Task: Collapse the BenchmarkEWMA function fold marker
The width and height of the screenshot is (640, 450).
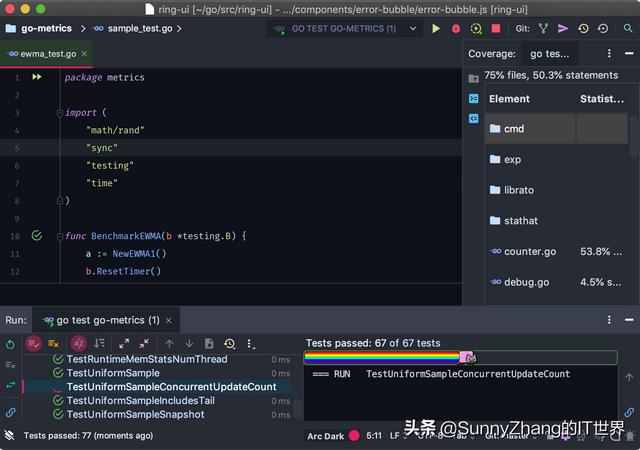Action: 60,236
